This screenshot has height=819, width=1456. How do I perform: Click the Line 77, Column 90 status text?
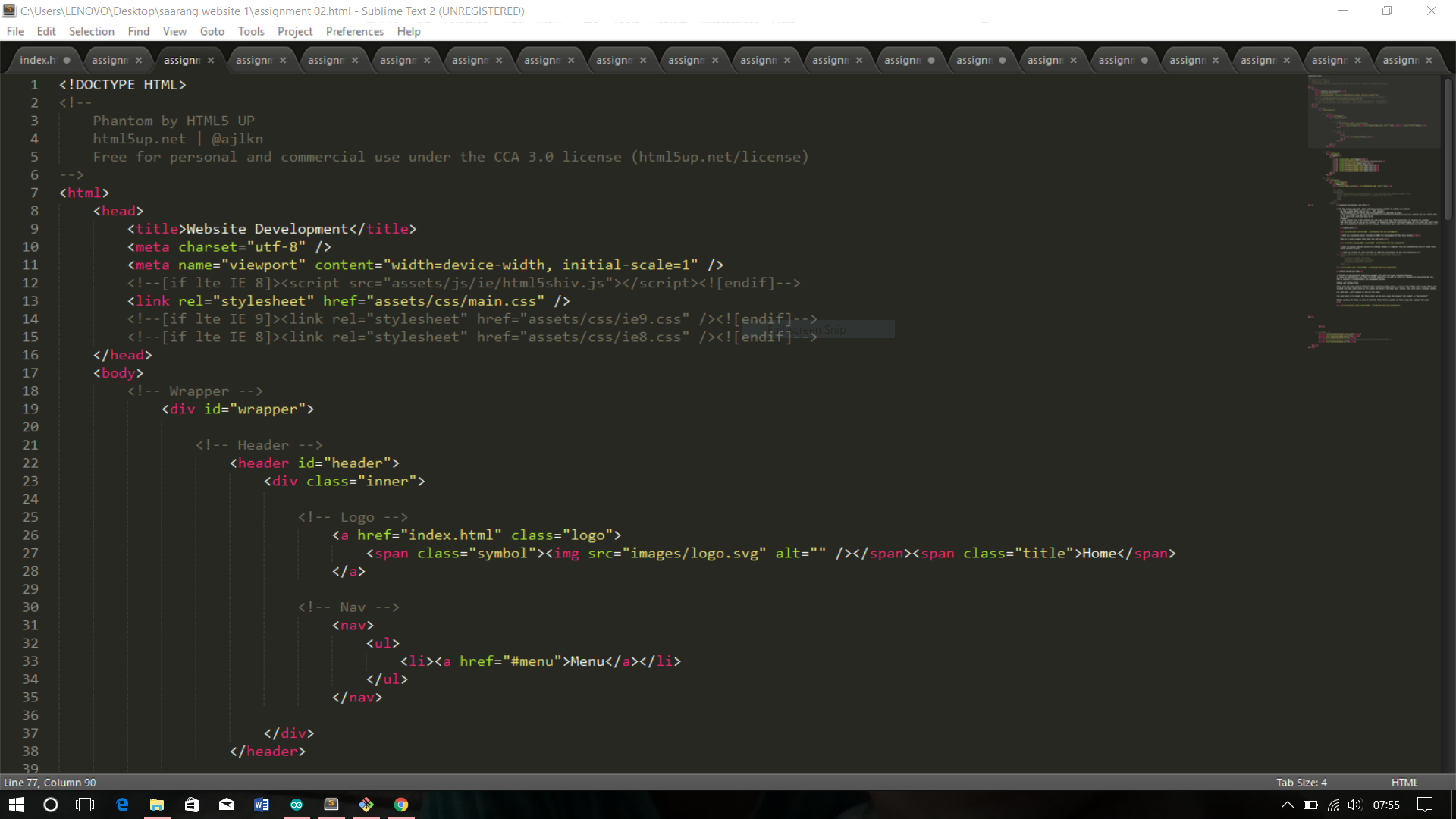click(x=50, y=782)
